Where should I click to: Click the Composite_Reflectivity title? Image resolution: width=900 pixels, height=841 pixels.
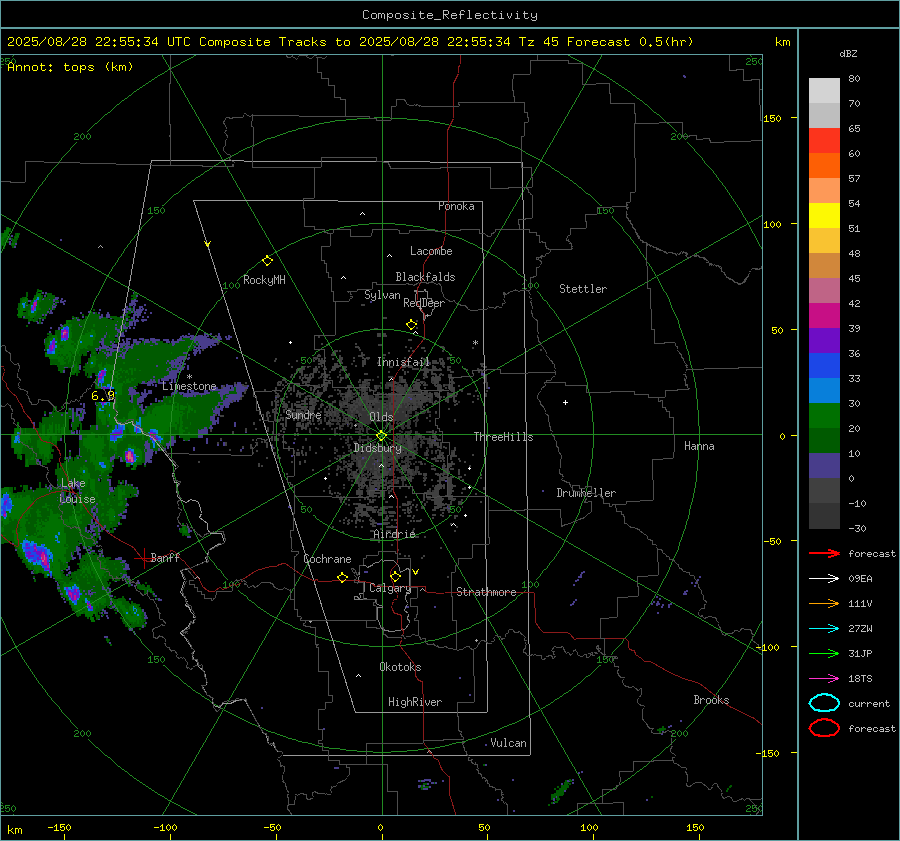coord(449,15)
